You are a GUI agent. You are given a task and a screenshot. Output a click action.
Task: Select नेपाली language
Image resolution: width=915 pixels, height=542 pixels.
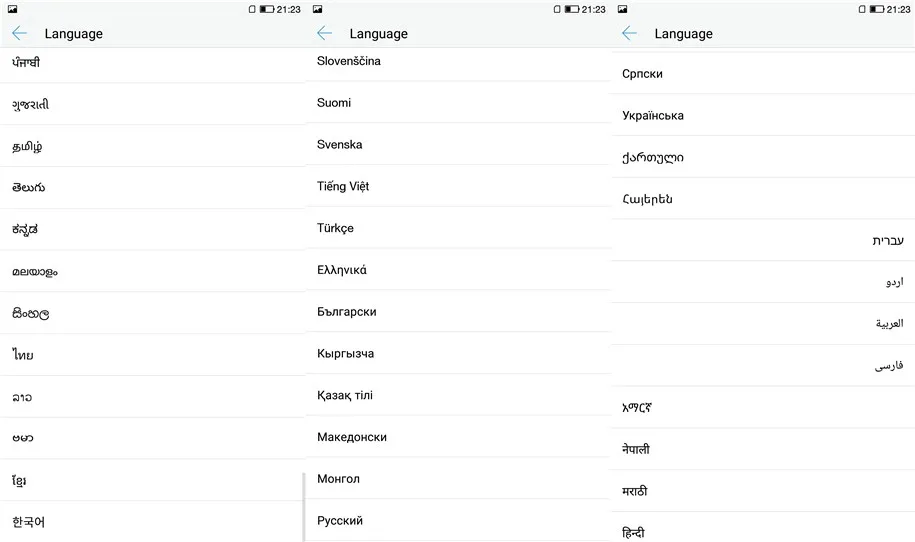coord(763,449)
